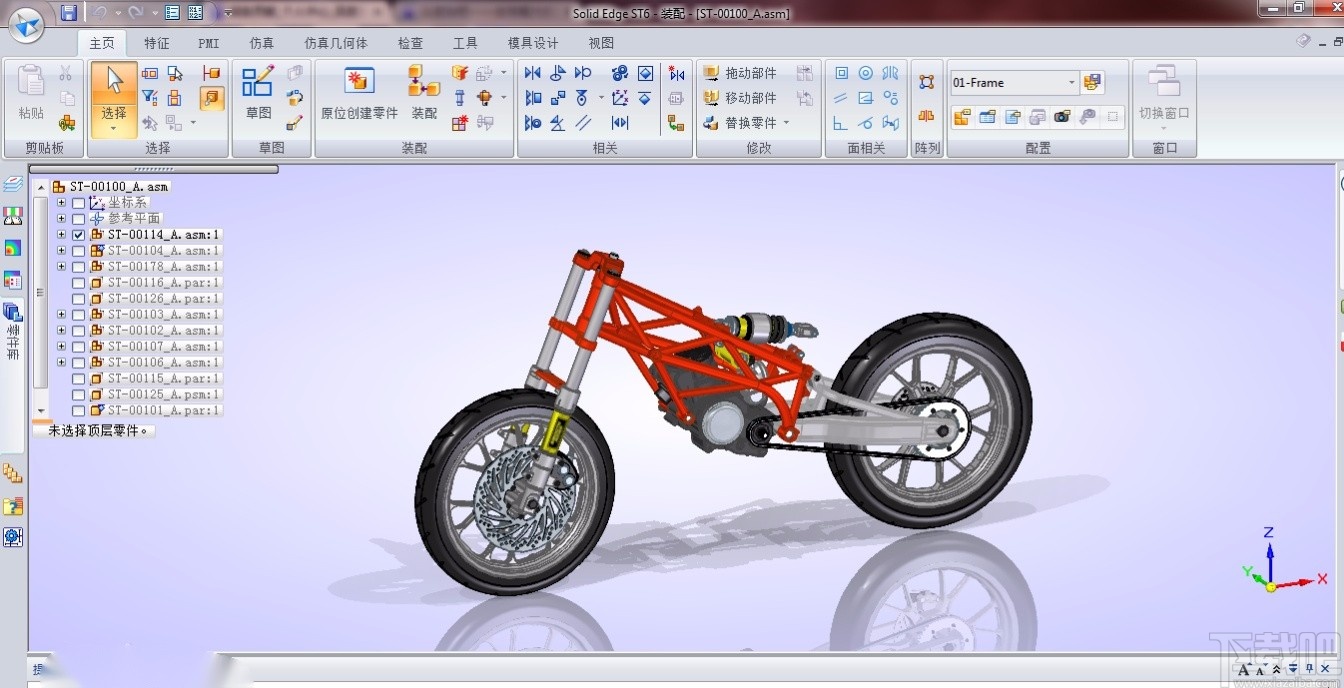Image resolution: width=1344 pixels, height=688 pixels.
Task: Expand the ST-00114_A.asm:1 node
Action: click(61, 234)
